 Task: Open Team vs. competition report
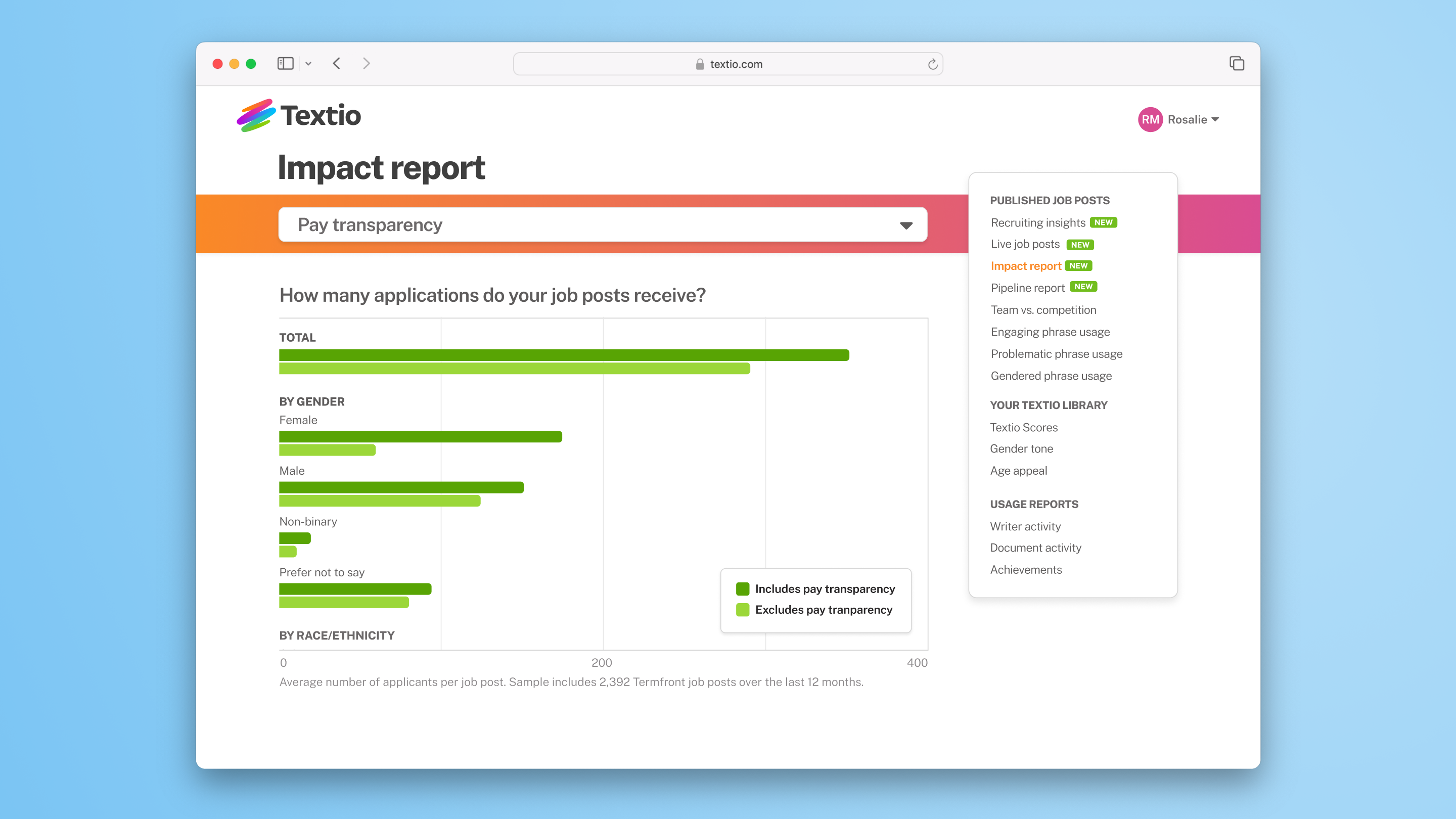coord(1043,310)
